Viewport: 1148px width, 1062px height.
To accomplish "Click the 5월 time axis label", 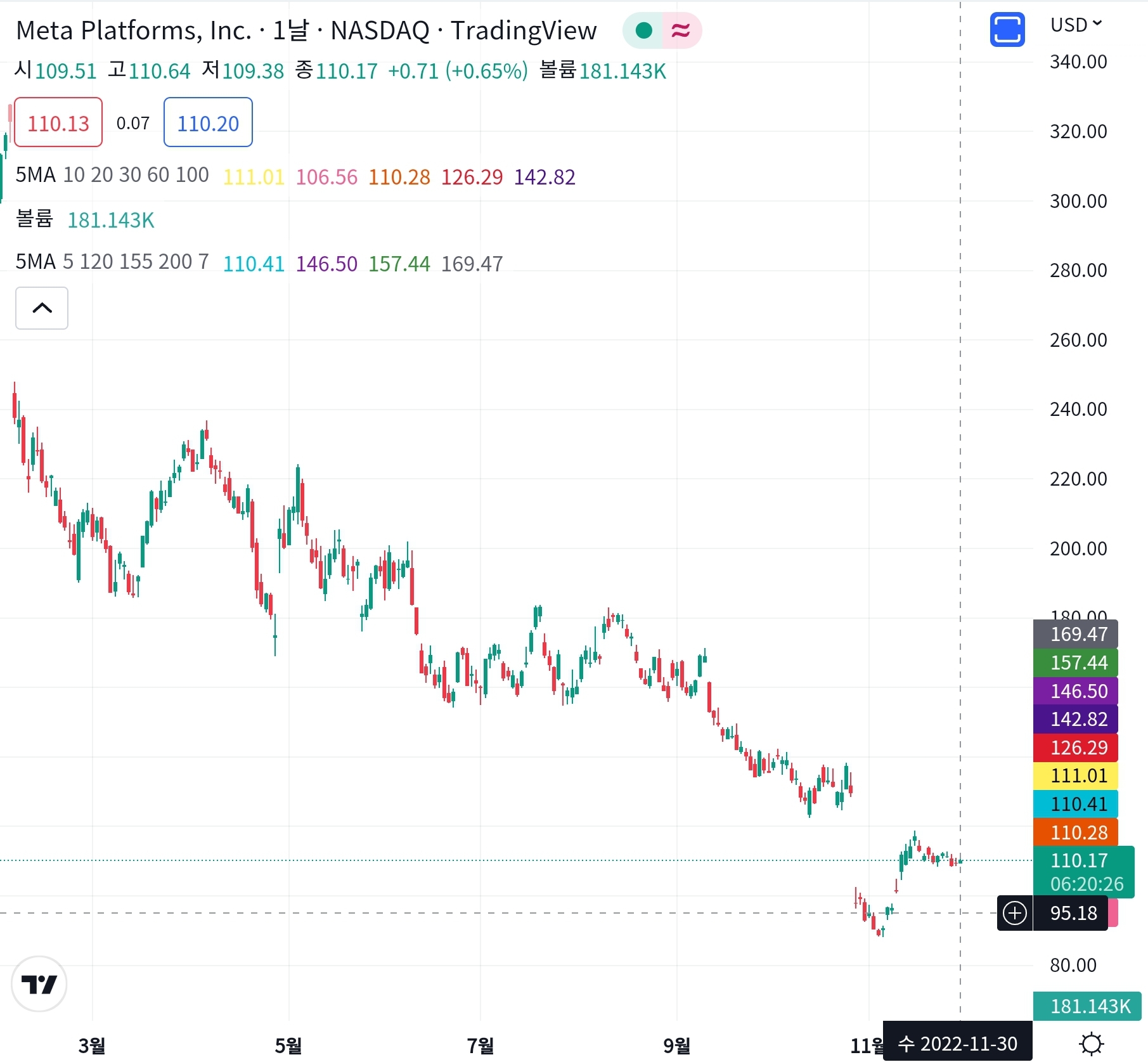I will [x=288, y=1046].
